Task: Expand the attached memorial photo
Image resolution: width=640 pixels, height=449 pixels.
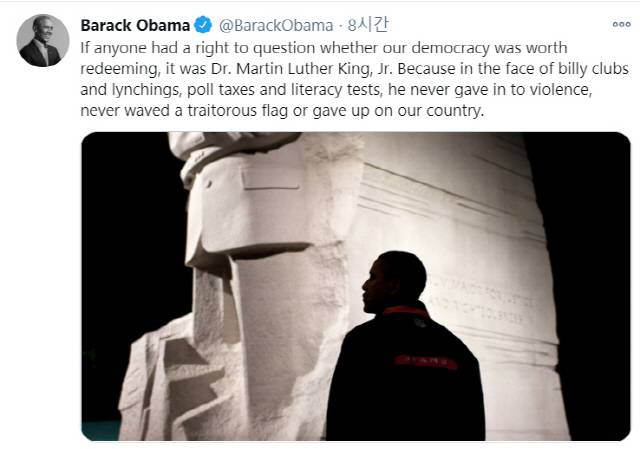Action: [x=356, y=286]
